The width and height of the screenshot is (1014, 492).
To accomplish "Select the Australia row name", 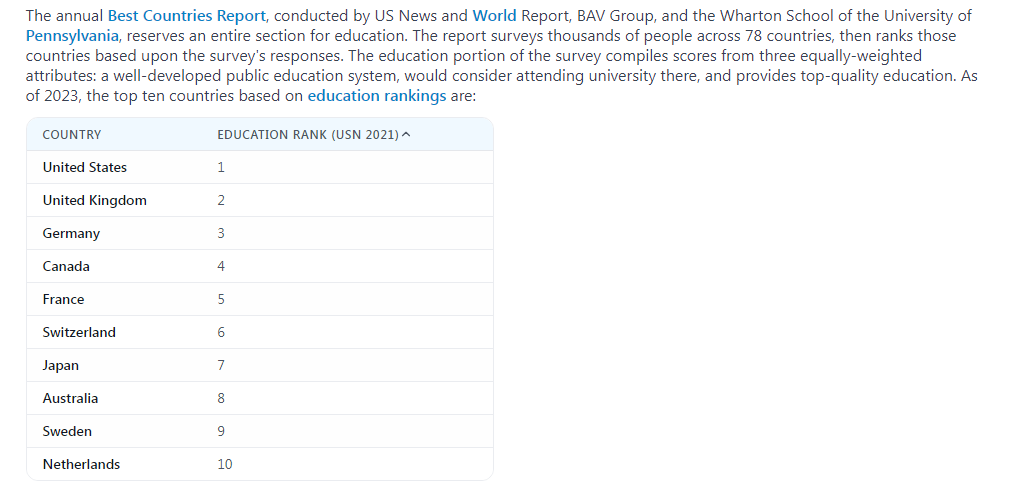I will click(x=70, y=398).
